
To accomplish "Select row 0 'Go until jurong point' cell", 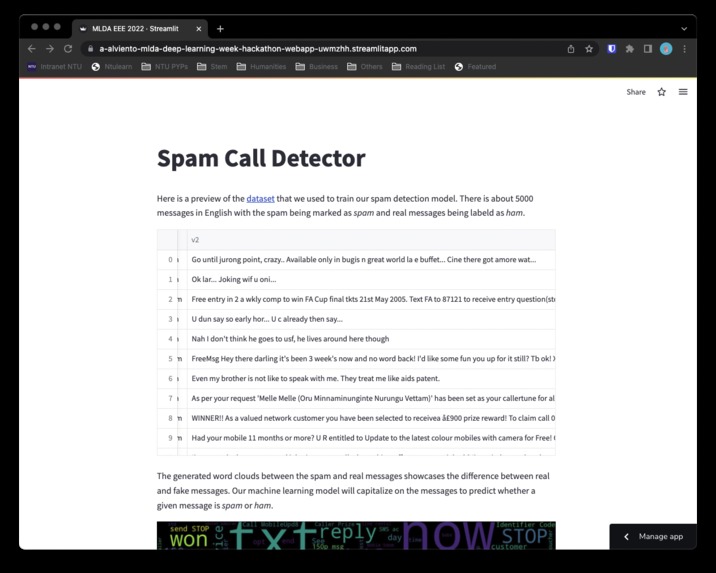I will [372, 259].
